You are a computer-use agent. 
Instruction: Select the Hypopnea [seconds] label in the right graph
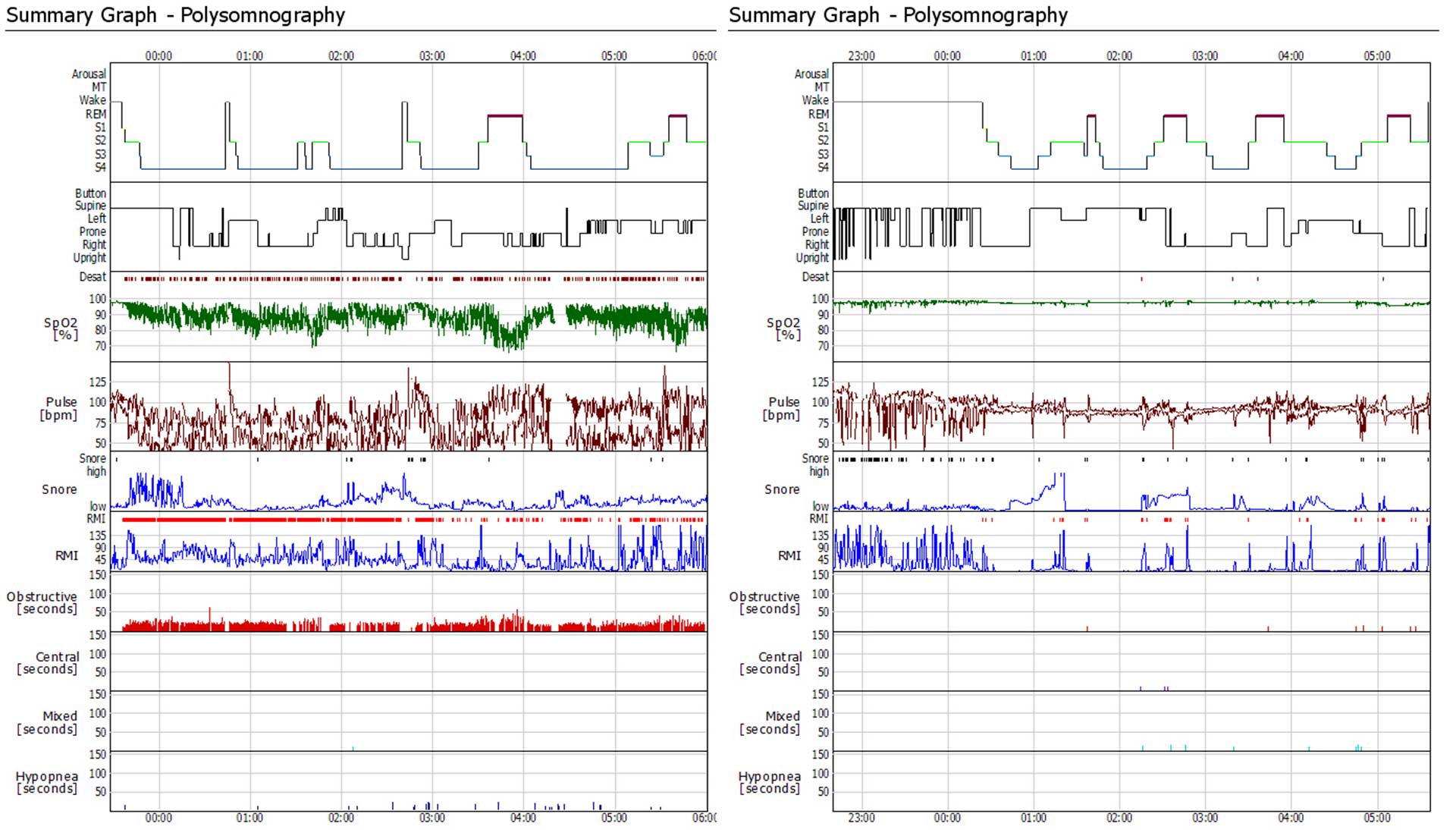[770, 782]
